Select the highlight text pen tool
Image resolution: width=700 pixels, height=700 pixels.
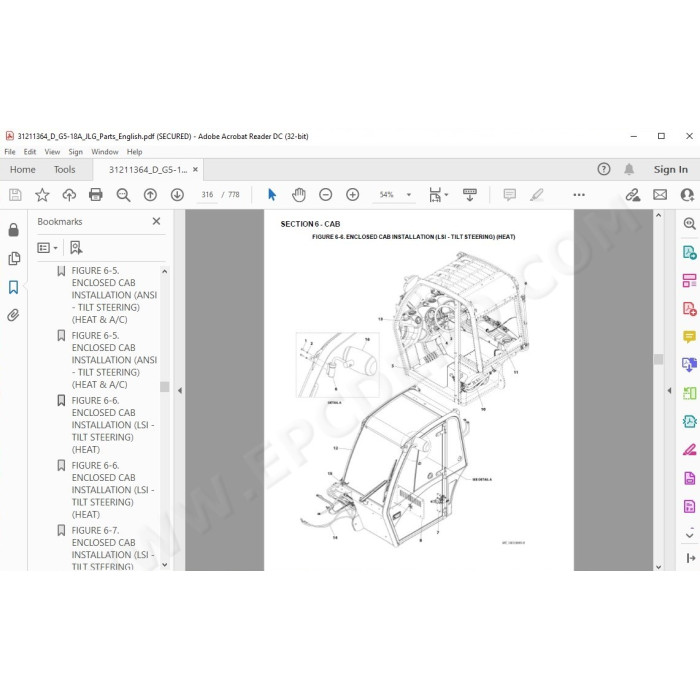(537, 195)
